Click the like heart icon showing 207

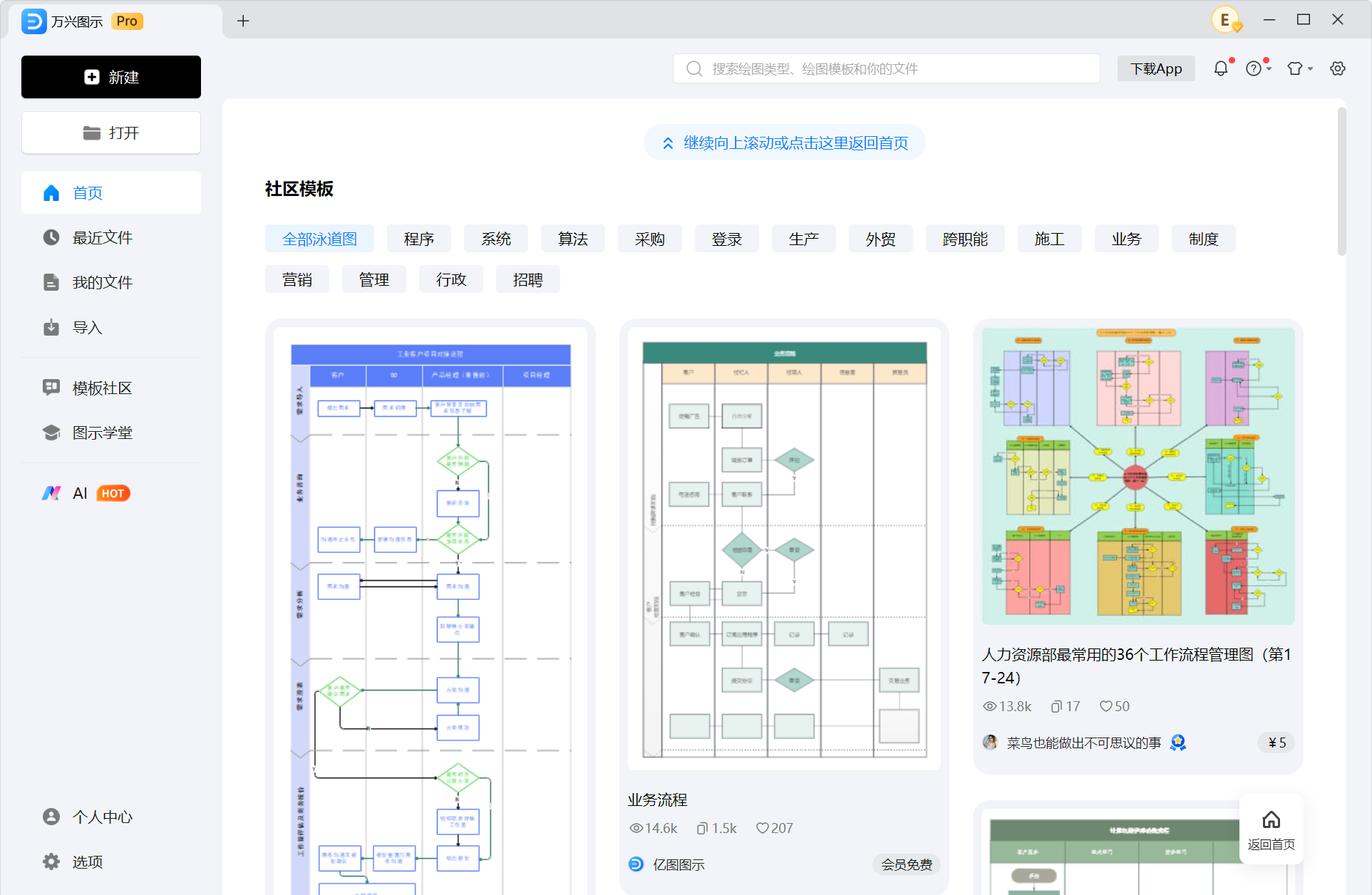[x=763, y=828]
